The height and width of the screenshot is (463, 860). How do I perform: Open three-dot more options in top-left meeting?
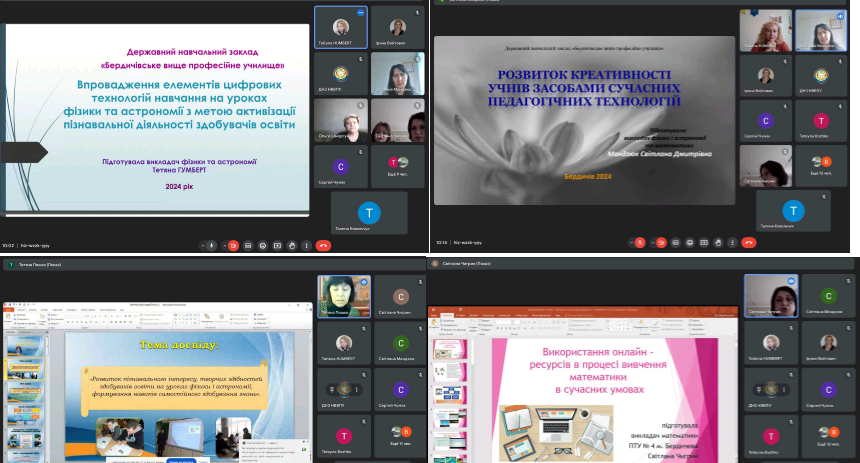point(306,245)
